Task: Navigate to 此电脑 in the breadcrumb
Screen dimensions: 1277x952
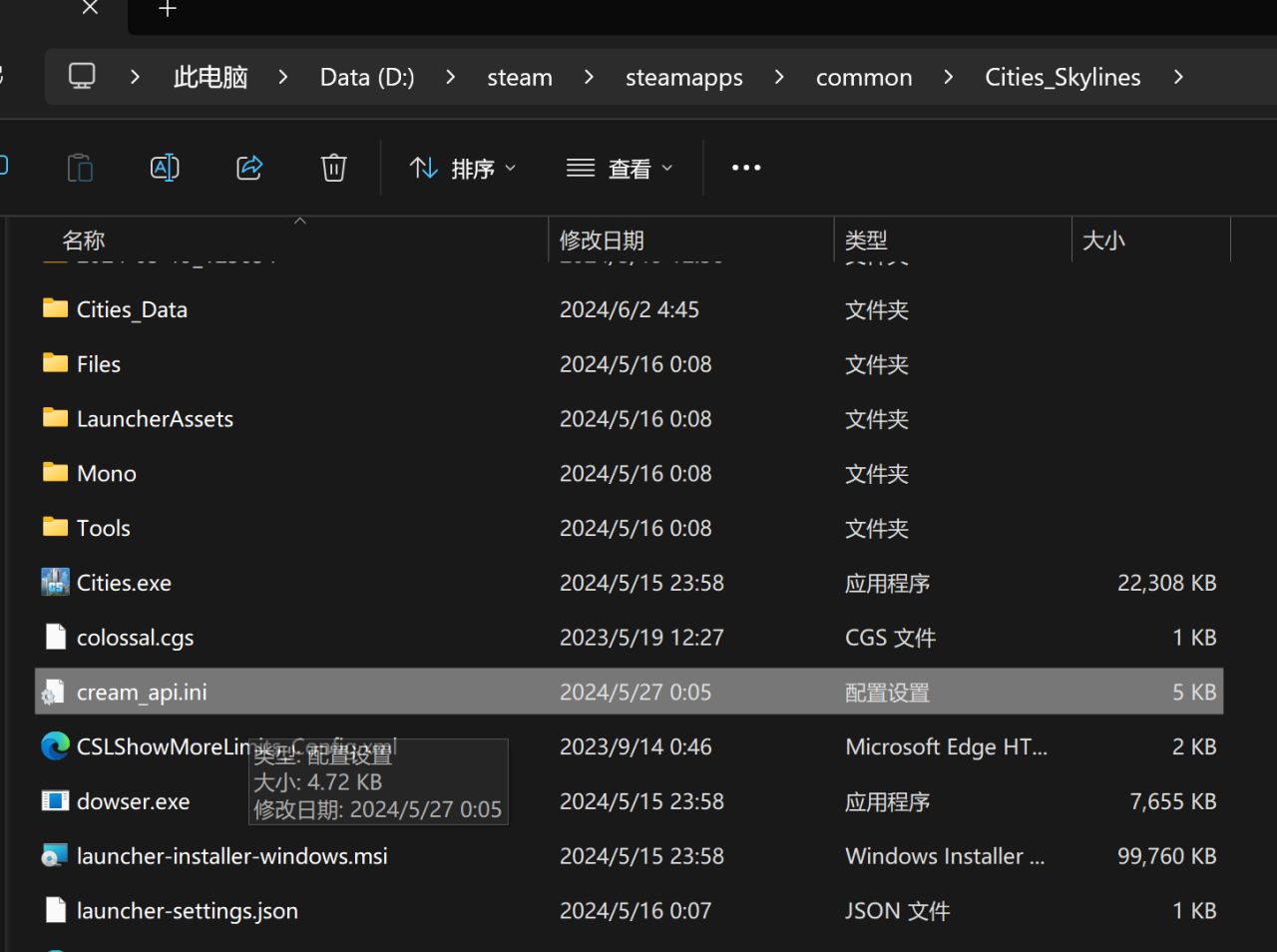Action: point(211,77)
